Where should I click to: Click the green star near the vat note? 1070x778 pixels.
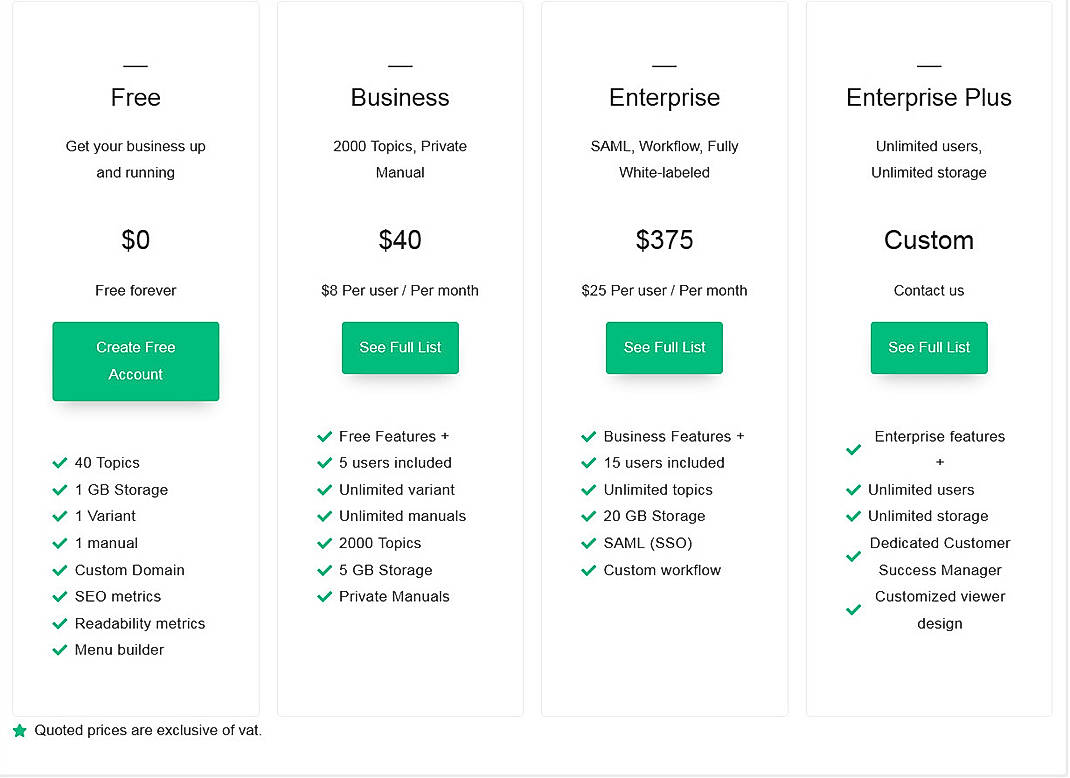(19, 729)
